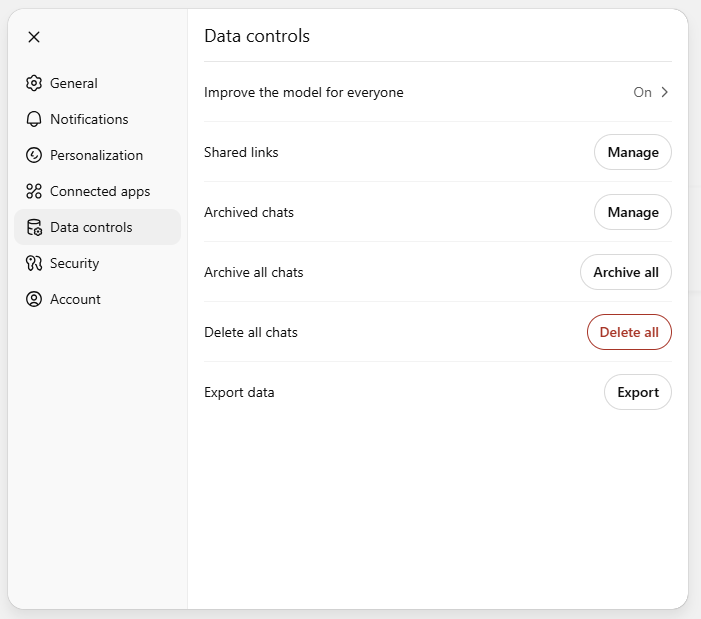Image resolution: width=701 pixels, height=619 pixels.
Task: Select the Account label in sidebar
Action: click(x=75, y=299)
